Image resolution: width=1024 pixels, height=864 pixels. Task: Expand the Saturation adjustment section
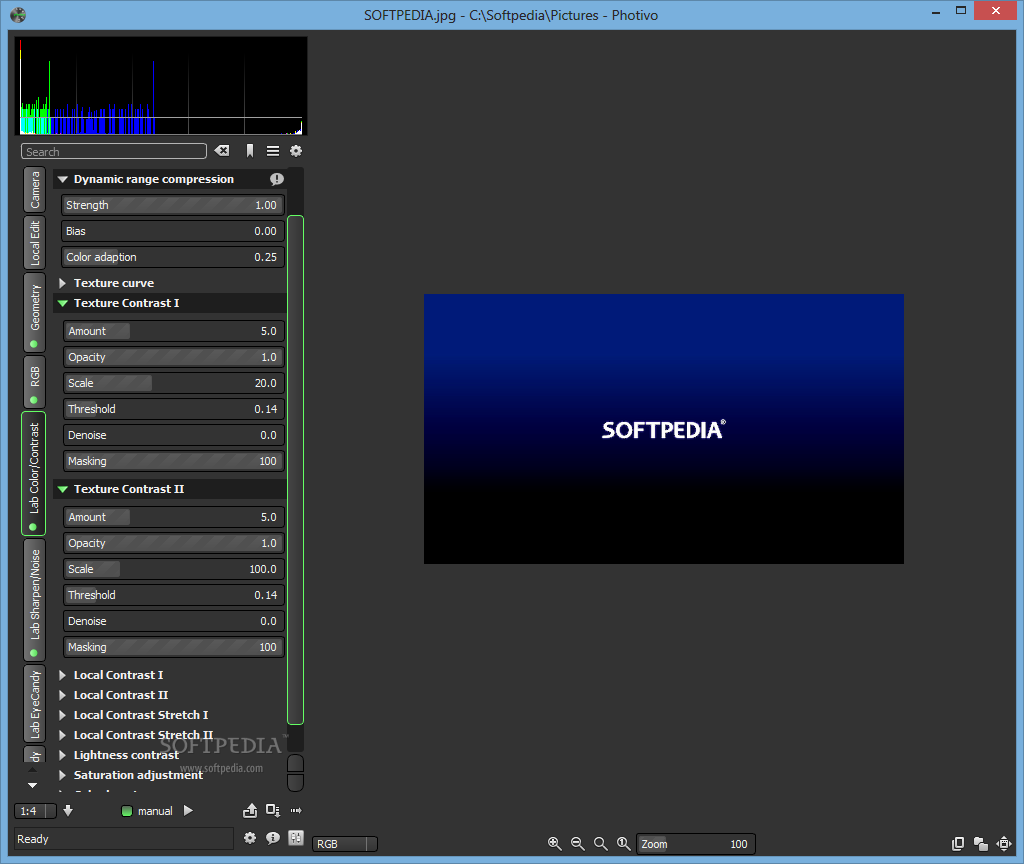click(63, 775)
